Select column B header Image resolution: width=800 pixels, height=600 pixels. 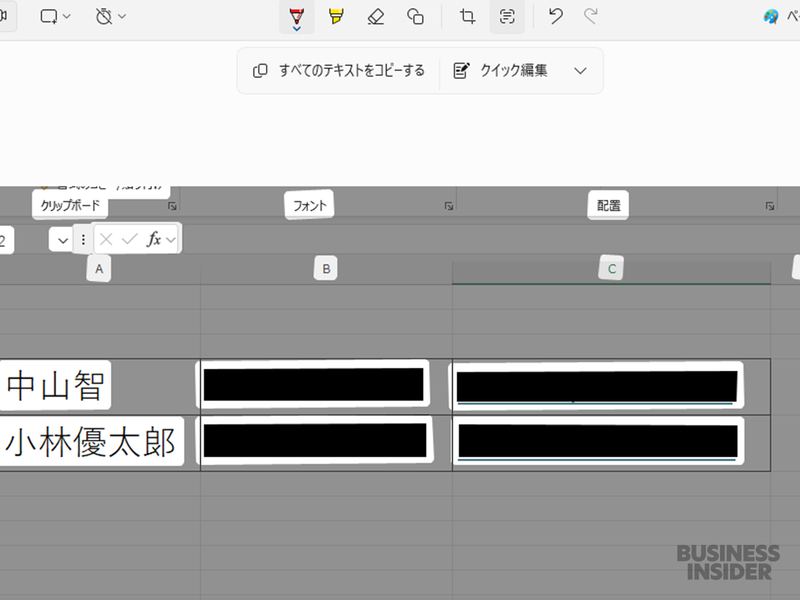click(326, 269)
